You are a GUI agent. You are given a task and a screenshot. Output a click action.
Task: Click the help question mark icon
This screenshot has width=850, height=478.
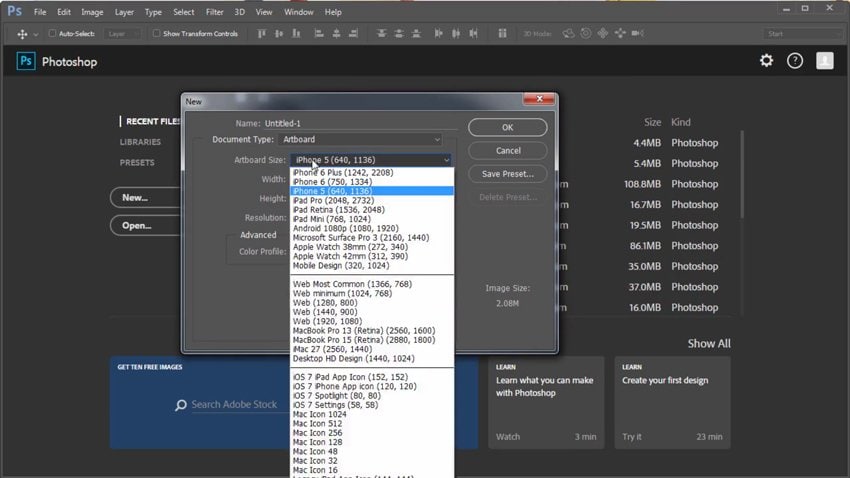(x=795, y=61)
